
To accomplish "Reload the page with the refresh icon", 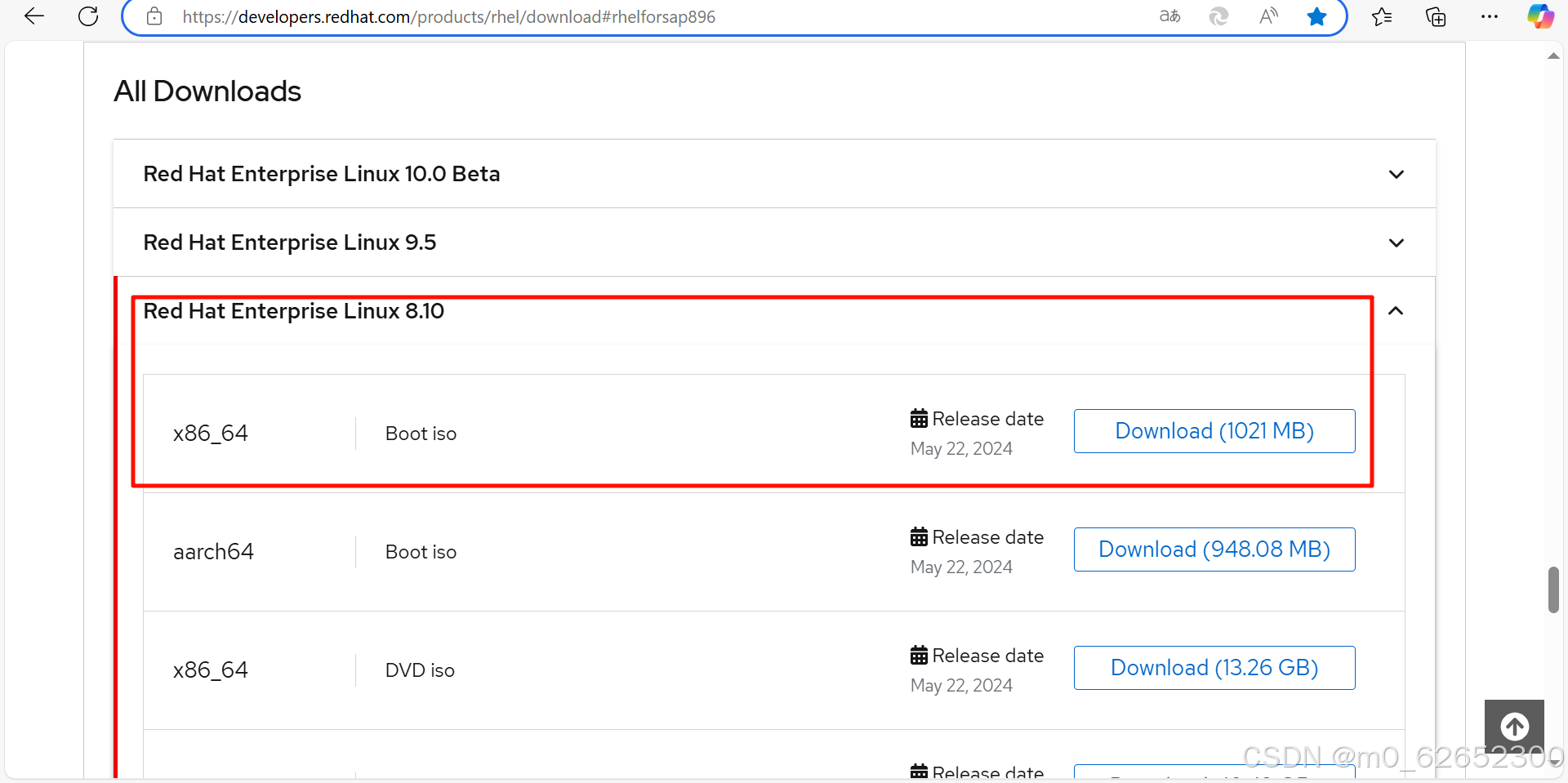I will click(88, 16).
